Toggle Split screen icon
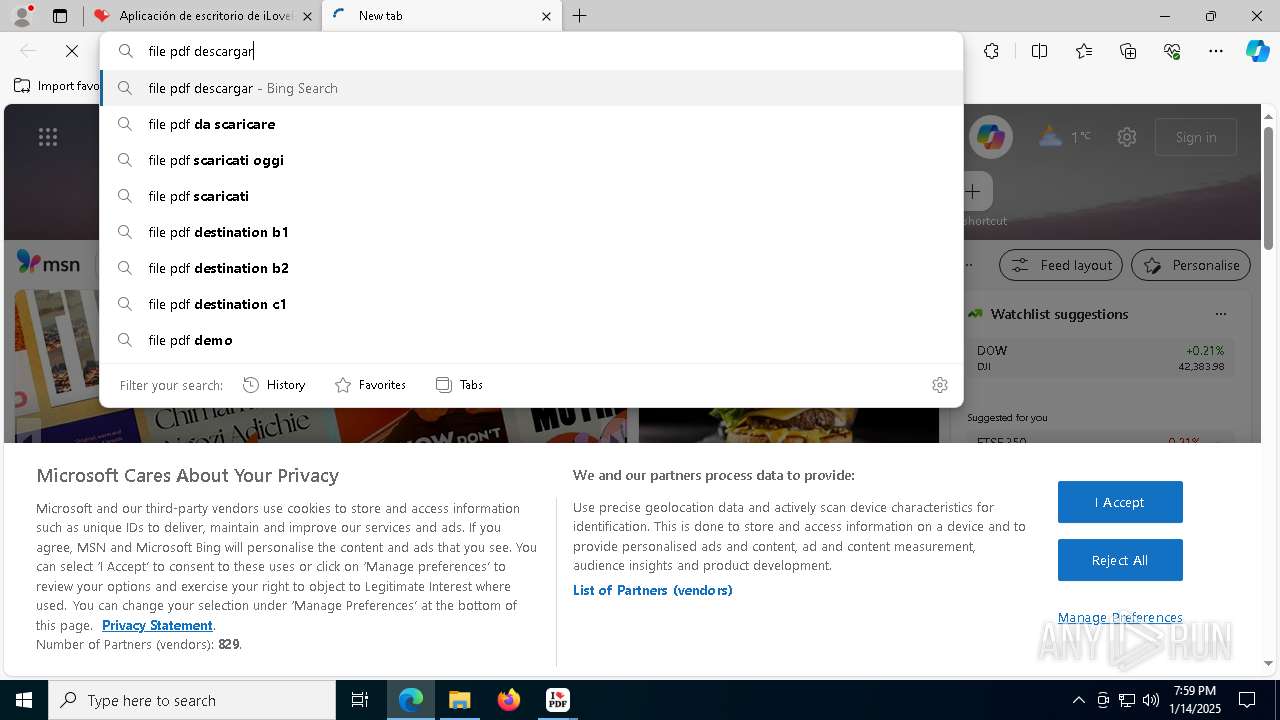 point(1039,51)
